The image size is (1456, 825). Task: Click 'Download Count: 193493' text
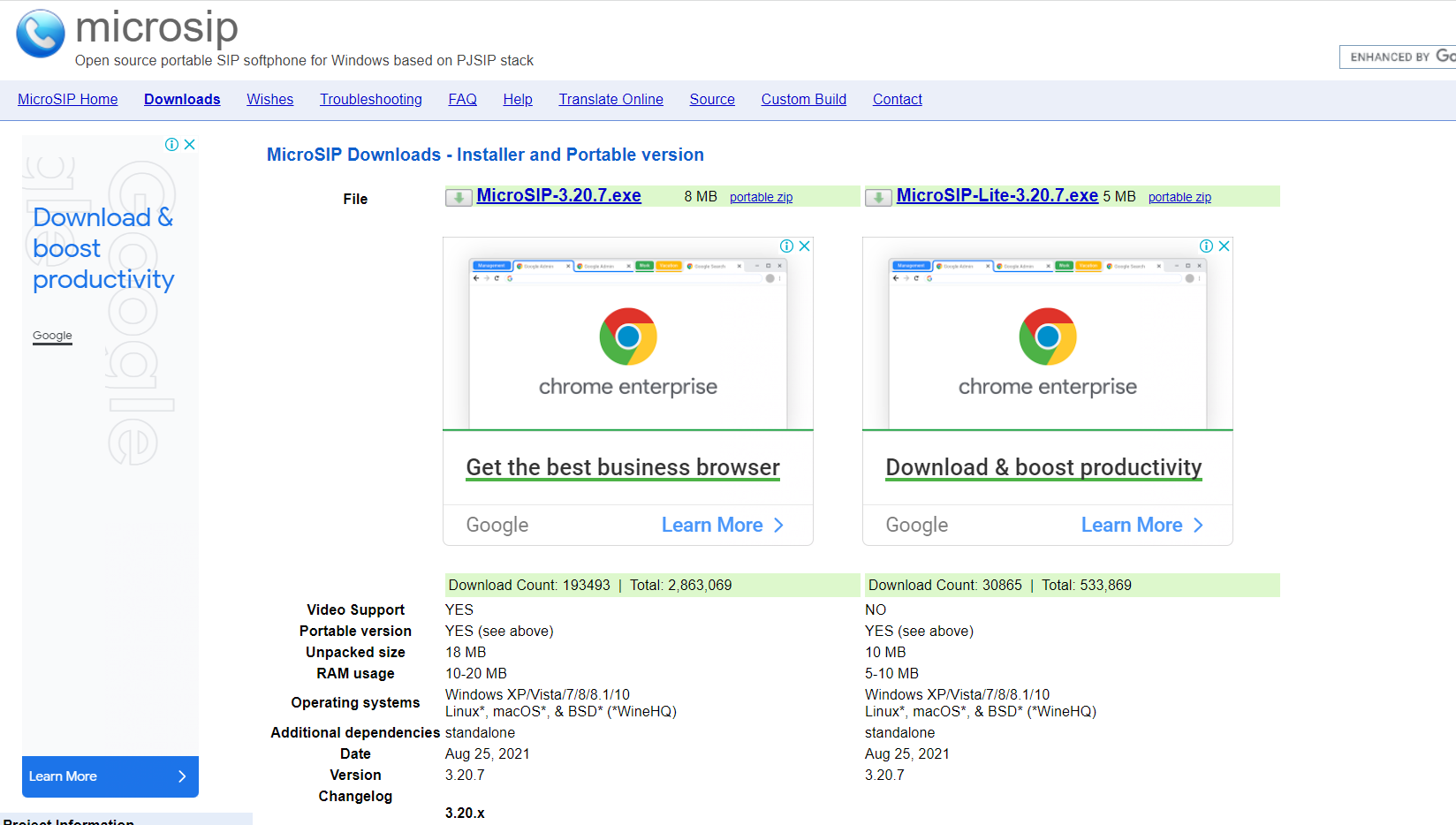click(529, 585)
